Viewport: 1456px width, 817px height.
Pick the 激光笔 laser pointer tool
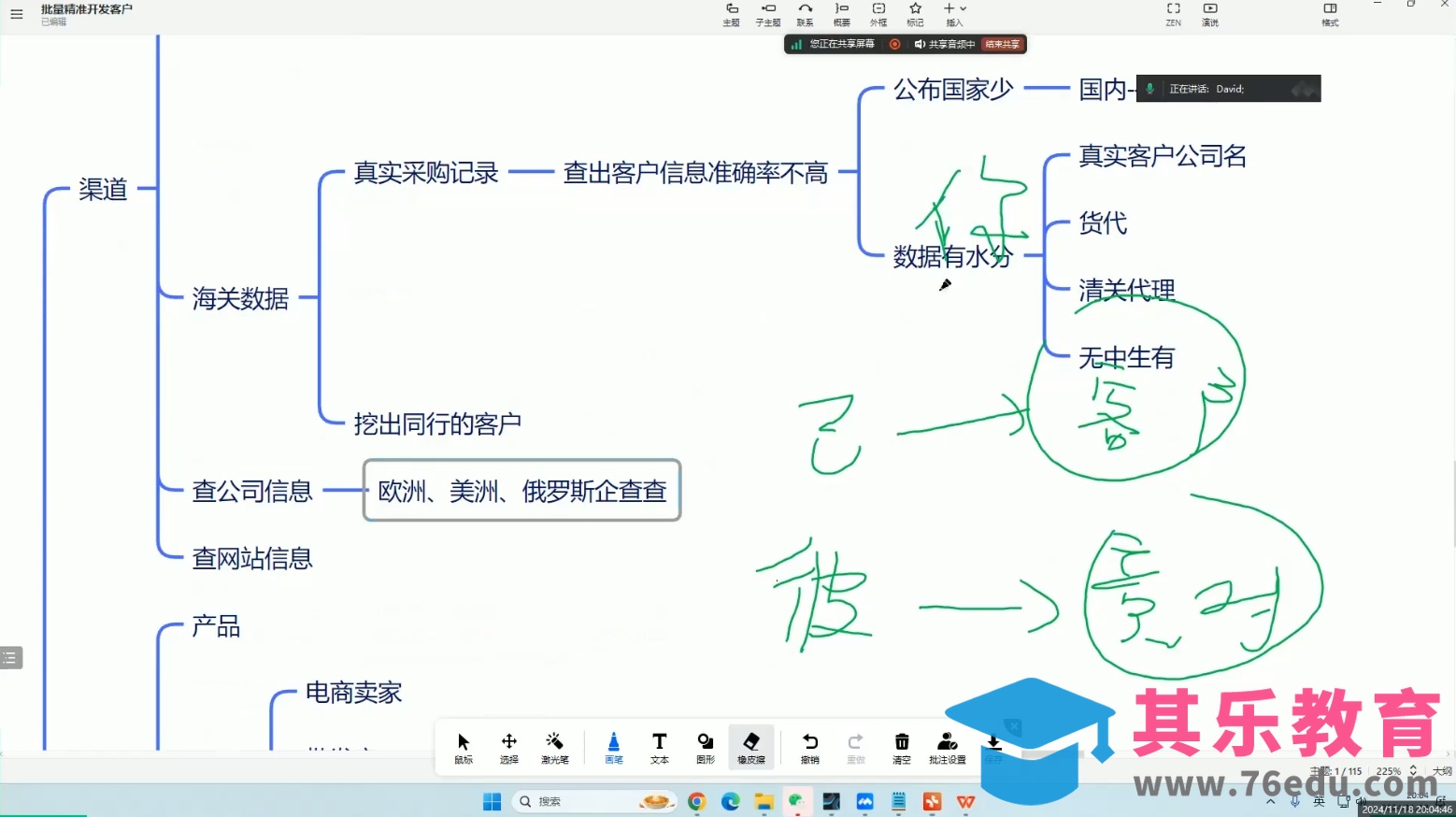(554, 748)
